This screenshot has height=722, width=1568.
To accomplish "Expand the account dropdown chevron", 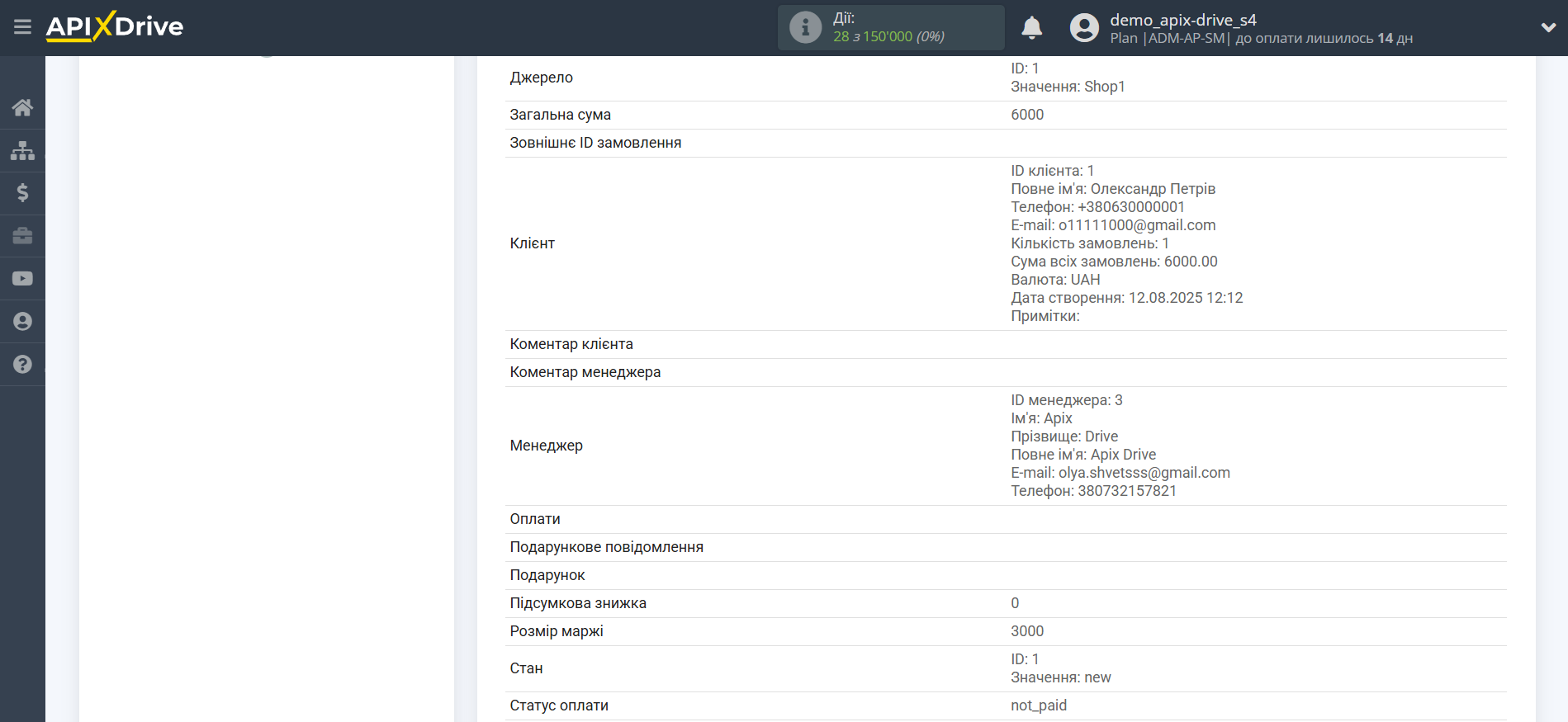I will pyautogui.click(x=1548, y=27).
